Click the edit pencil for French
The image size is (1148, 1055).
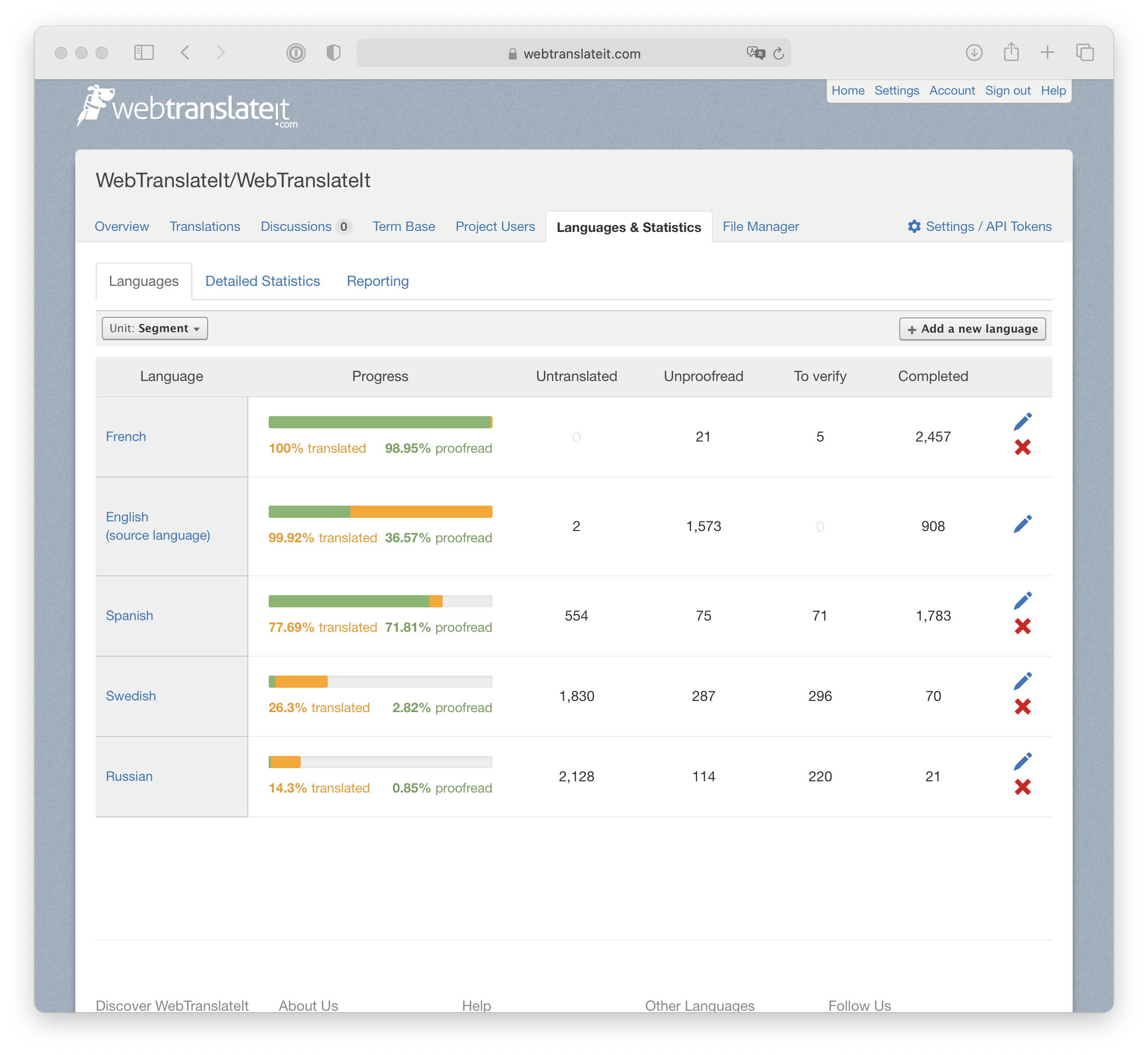[1022, 422]
